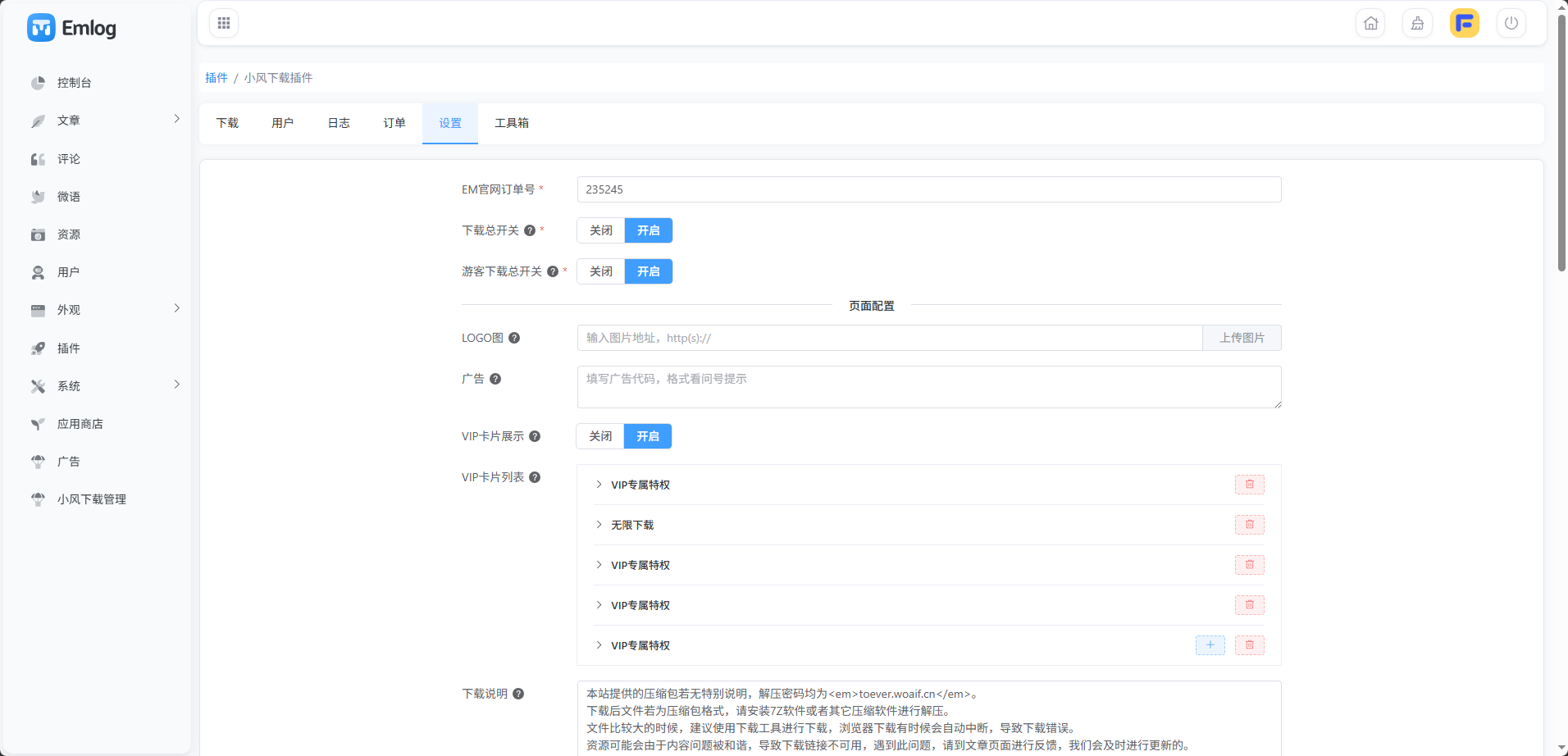Add a new VIP card with plus icon
This screenshot has height=756, width=1568.
1210,645
